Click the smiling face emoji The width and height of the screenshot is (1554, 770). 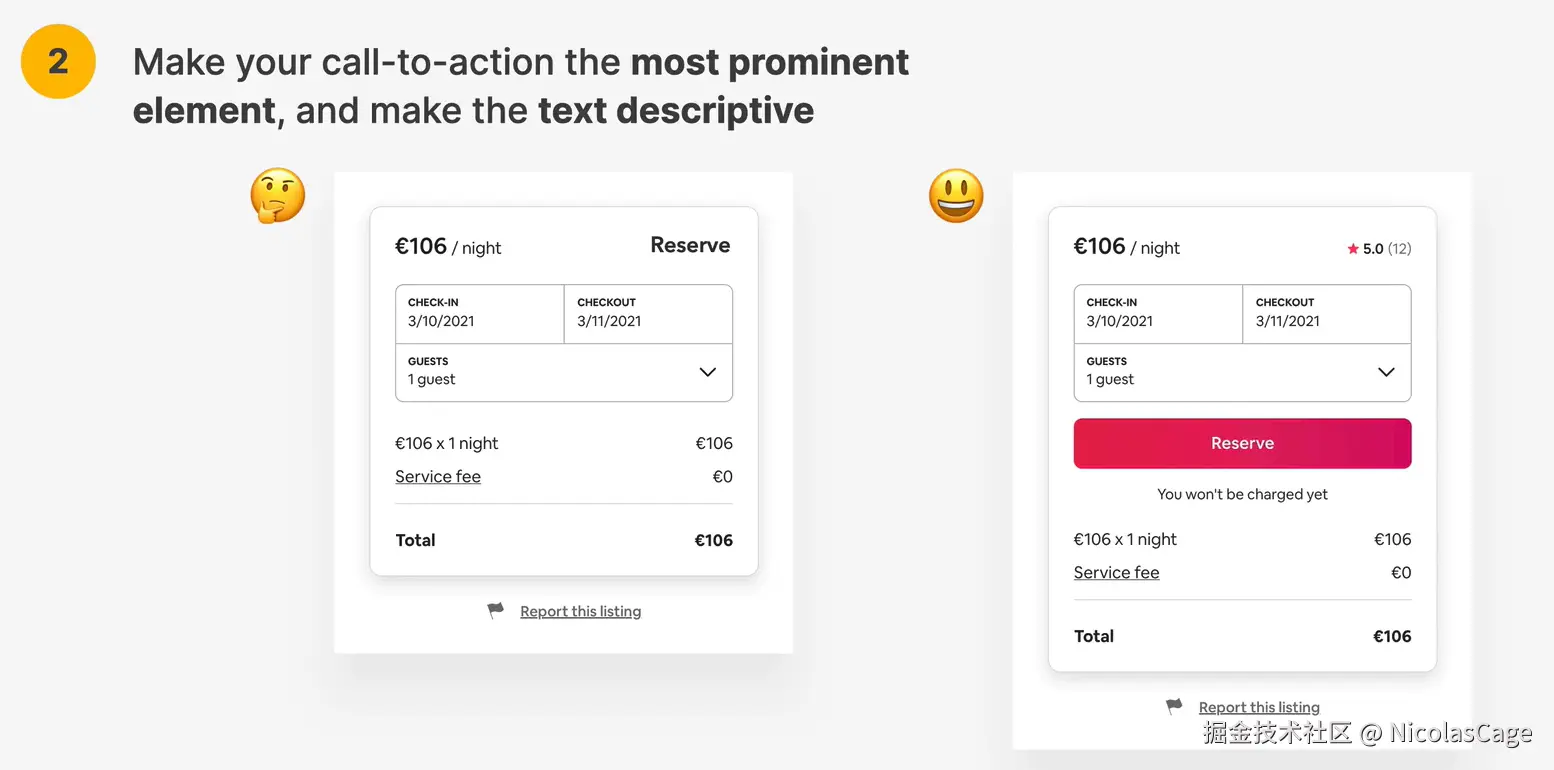click(x=956, y=195)
